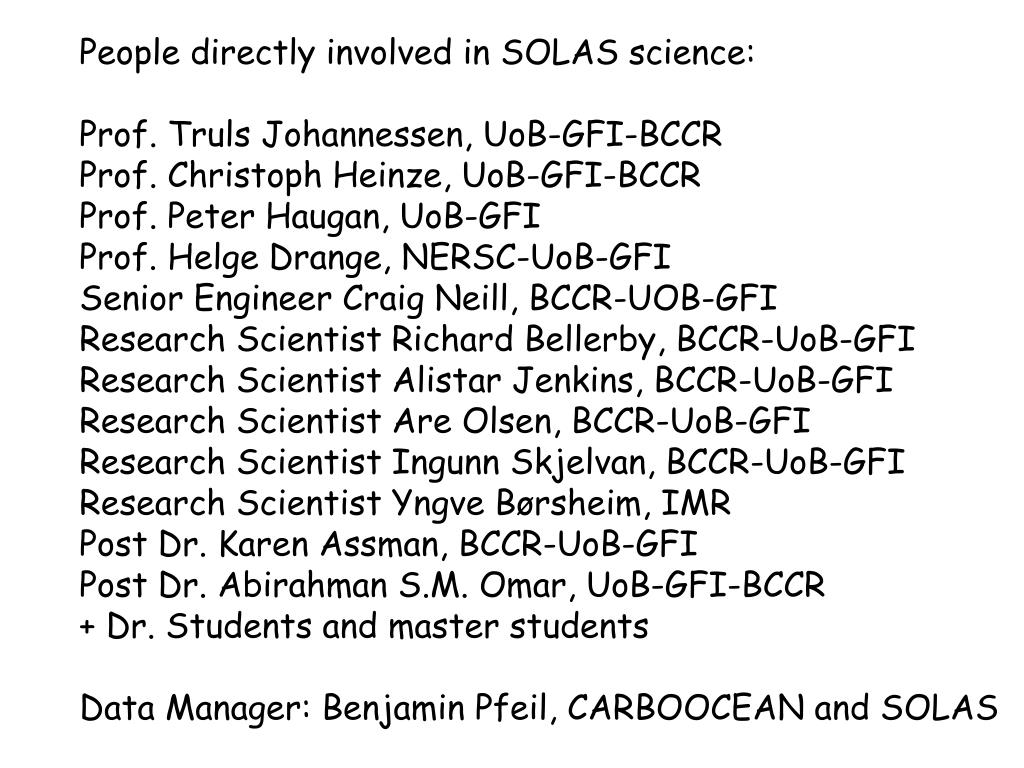
Task: Select the Alistar Jenkins entry
Action: tap(486, 381)
